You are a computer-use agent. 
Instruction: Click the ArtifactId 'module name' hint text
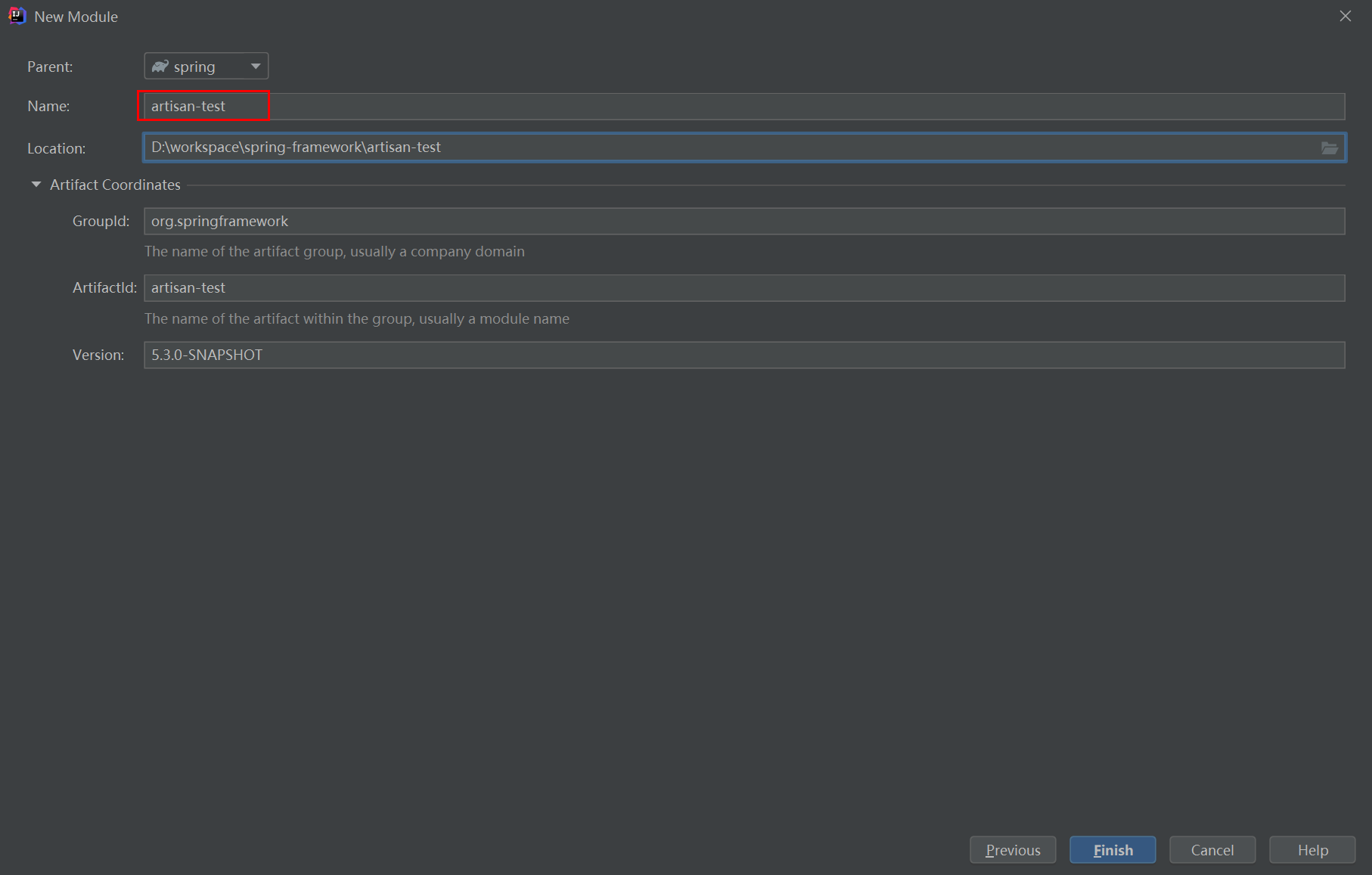(x=357, y=319)
